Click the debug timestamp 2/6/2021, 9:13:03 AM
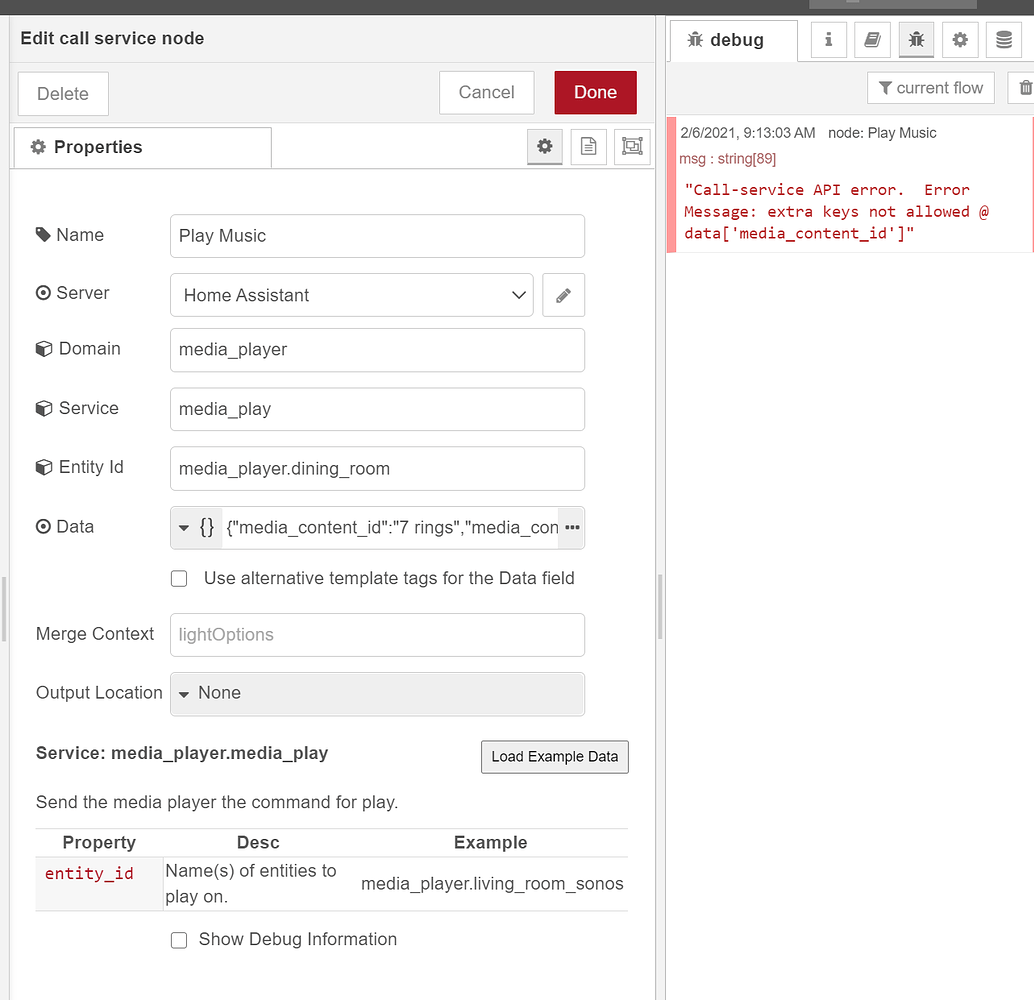Viewport: 1034px width, 1000px height. click(748, 133)
